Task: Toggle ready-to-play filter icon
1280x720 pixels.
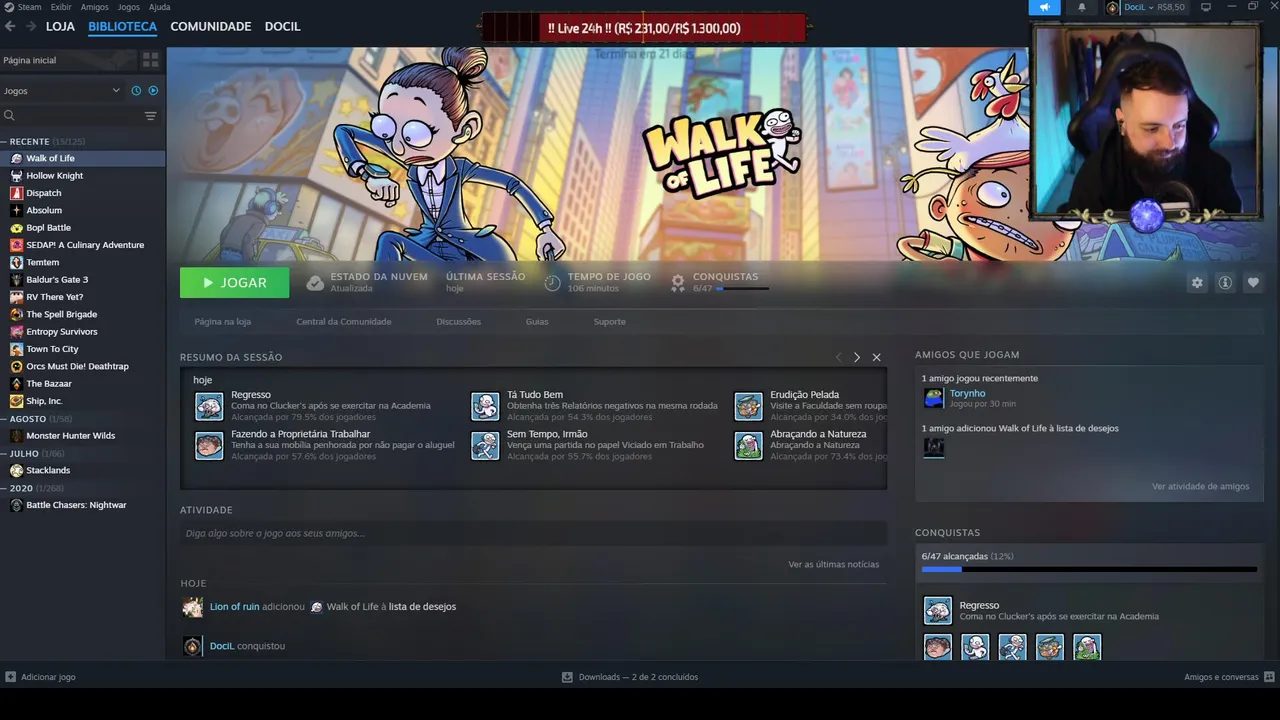Action: [153, 90]
